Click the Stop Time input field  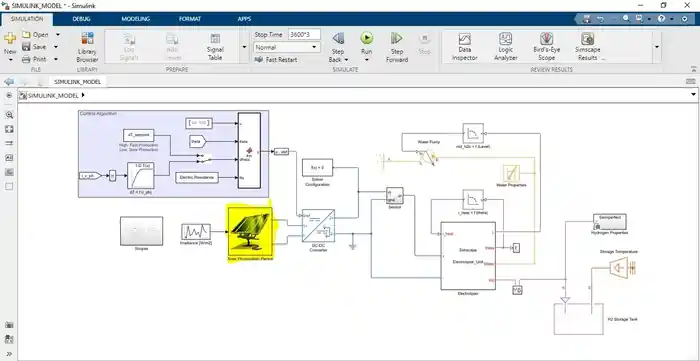(304, 34)
